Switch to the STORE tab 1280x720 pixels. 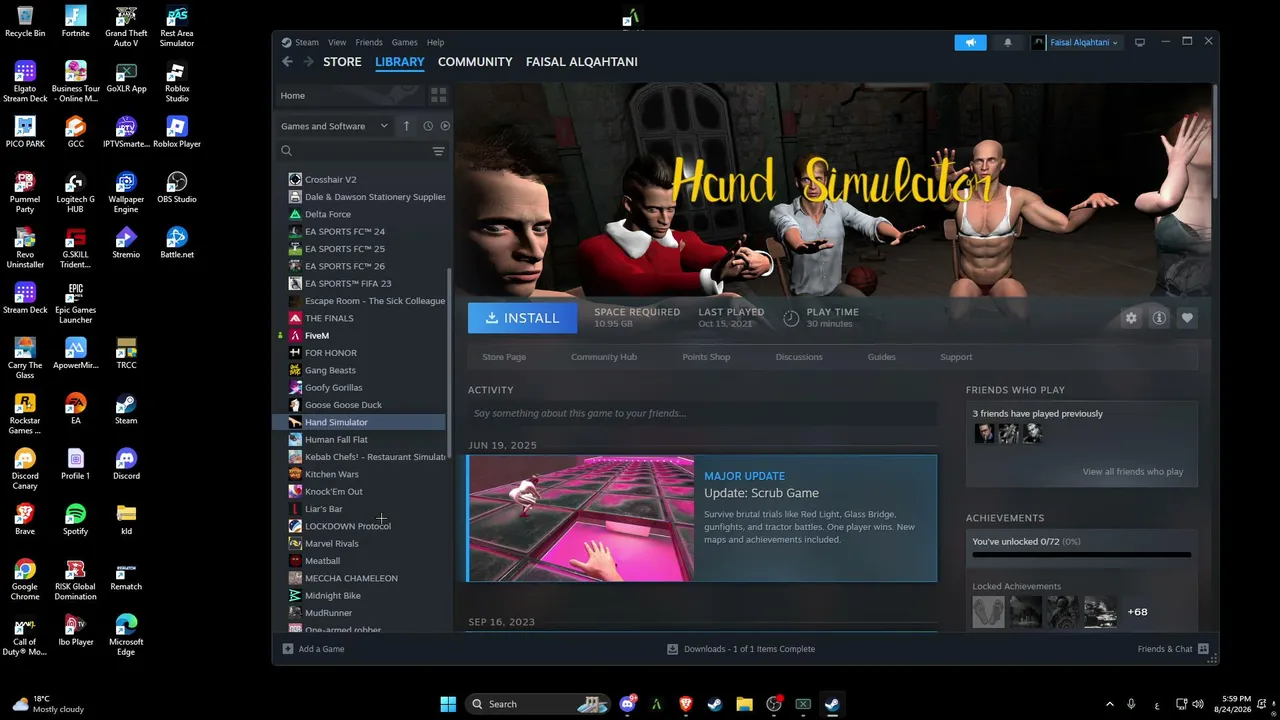[x=342, y=62]
